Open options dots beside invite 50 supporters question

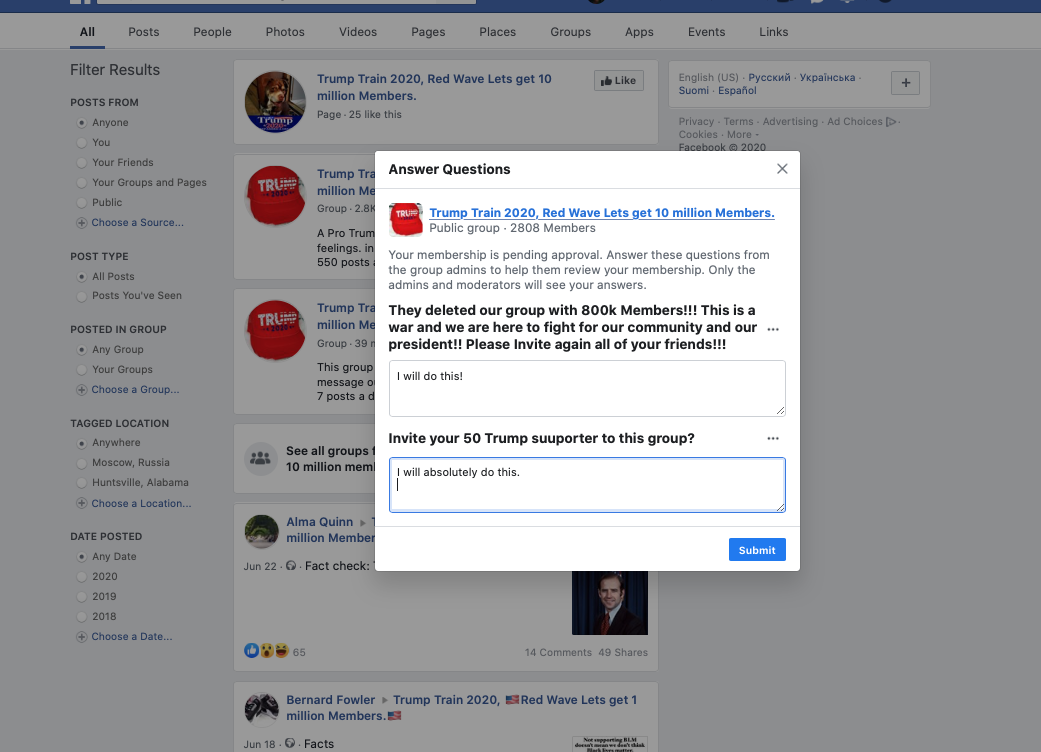[773, 438]
